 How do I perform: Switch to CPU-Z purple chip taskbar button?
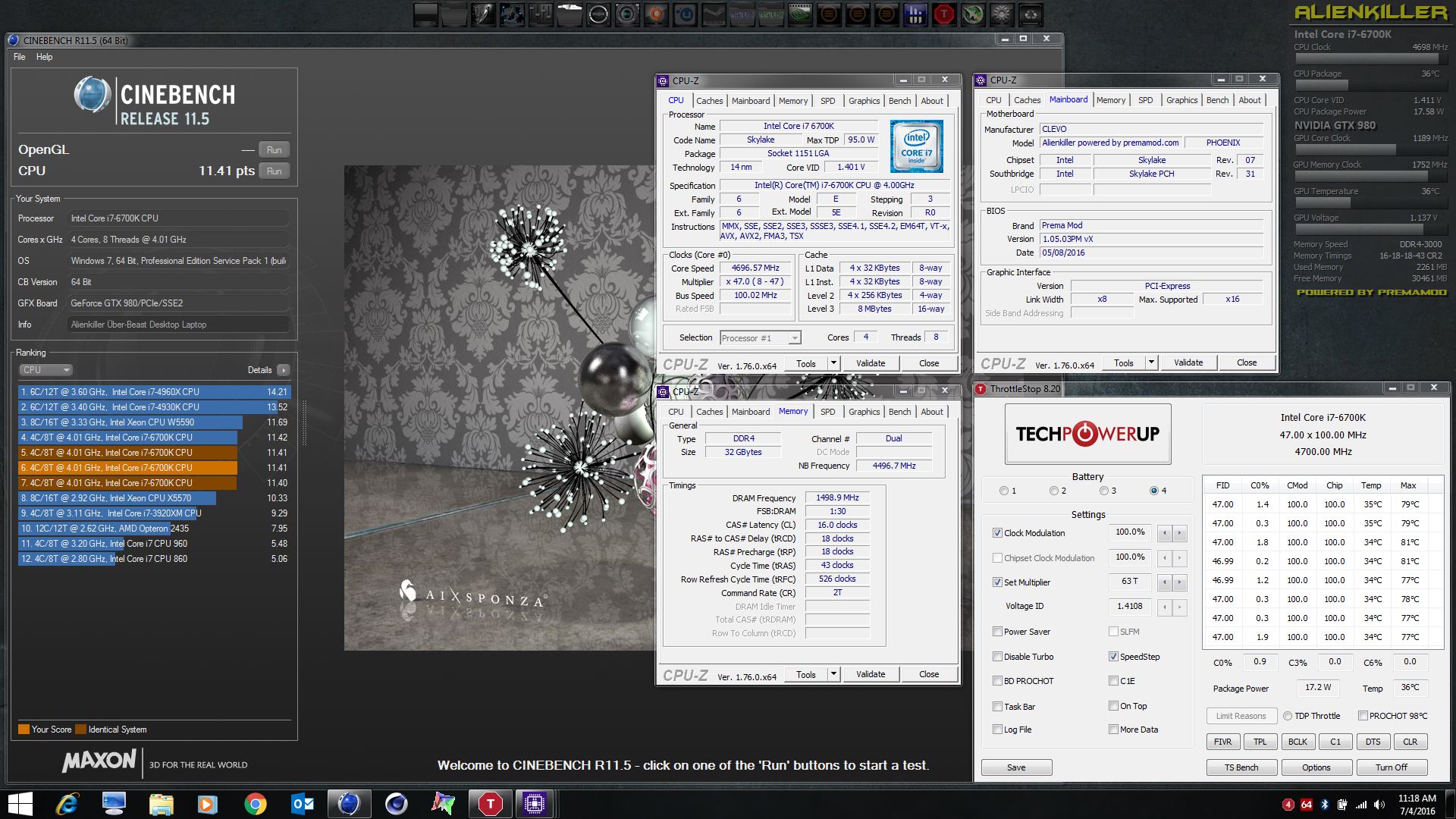[535, 804]
